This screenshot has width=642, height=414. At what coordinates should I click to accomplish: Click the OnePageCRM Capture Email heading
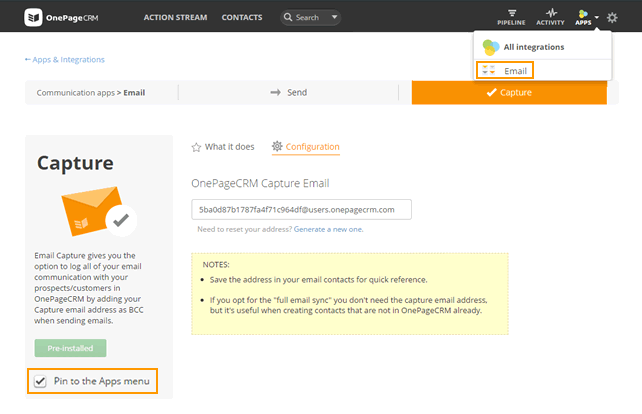tap(260, 183)
